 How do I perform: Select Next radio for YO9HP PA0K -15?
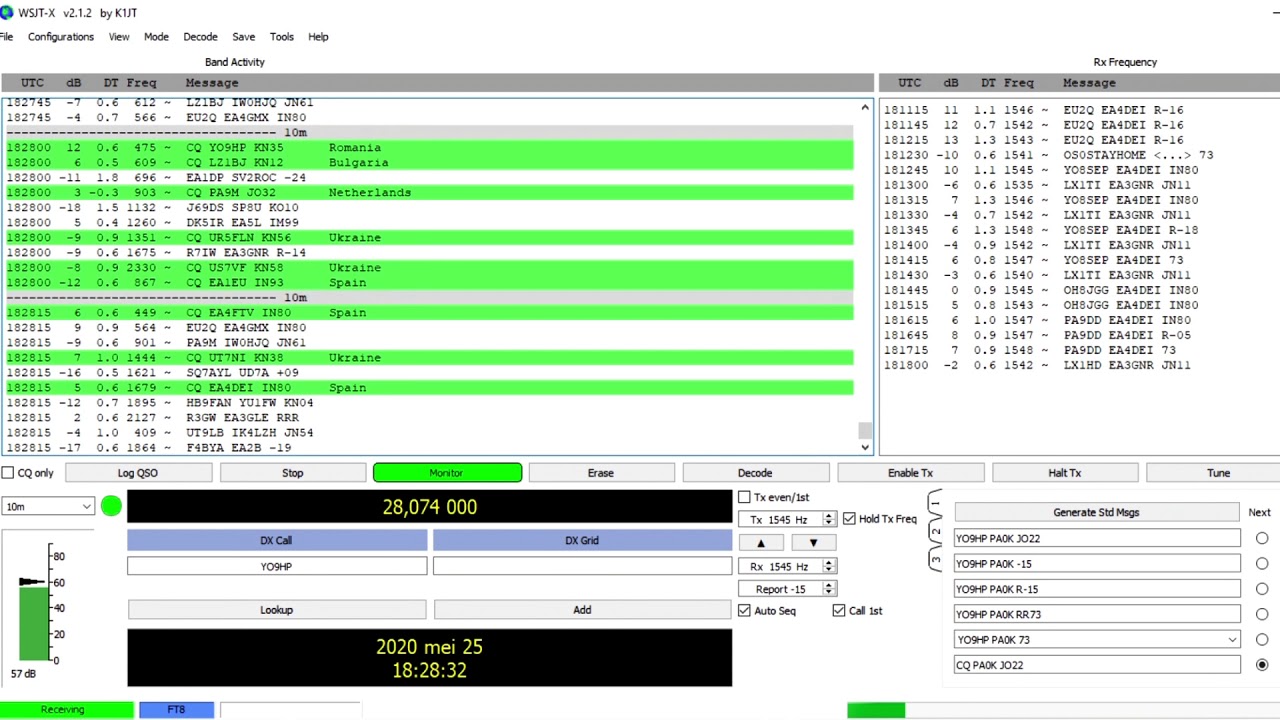tap(1262, 564)
